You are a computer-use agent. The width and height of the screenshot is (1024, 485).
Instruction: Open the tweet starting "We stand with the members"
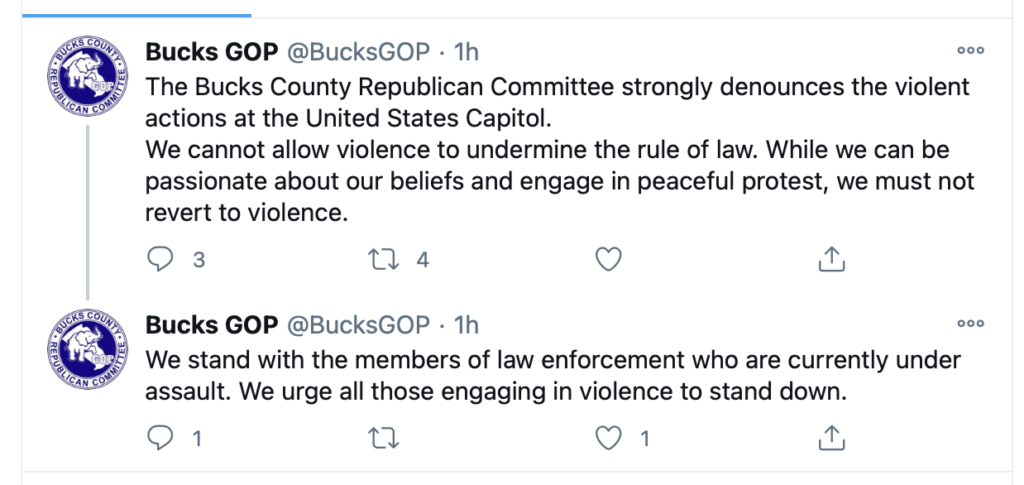tap(552, 376)
